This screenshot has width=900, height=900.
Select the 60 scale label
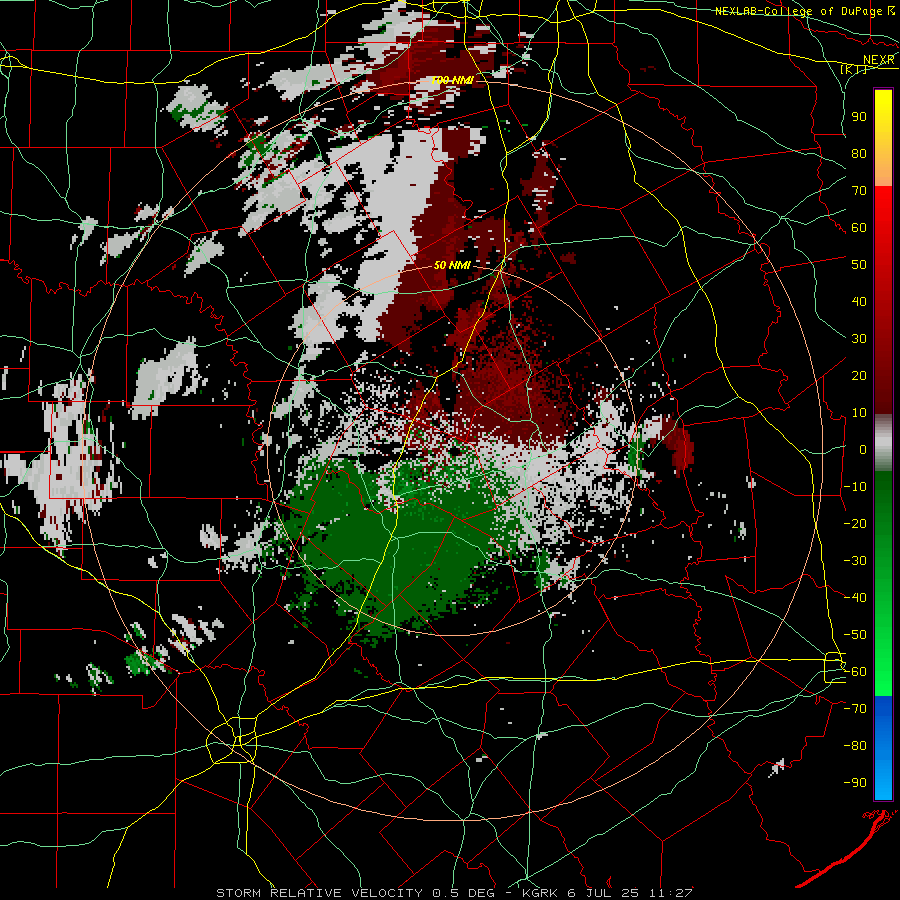859,227
